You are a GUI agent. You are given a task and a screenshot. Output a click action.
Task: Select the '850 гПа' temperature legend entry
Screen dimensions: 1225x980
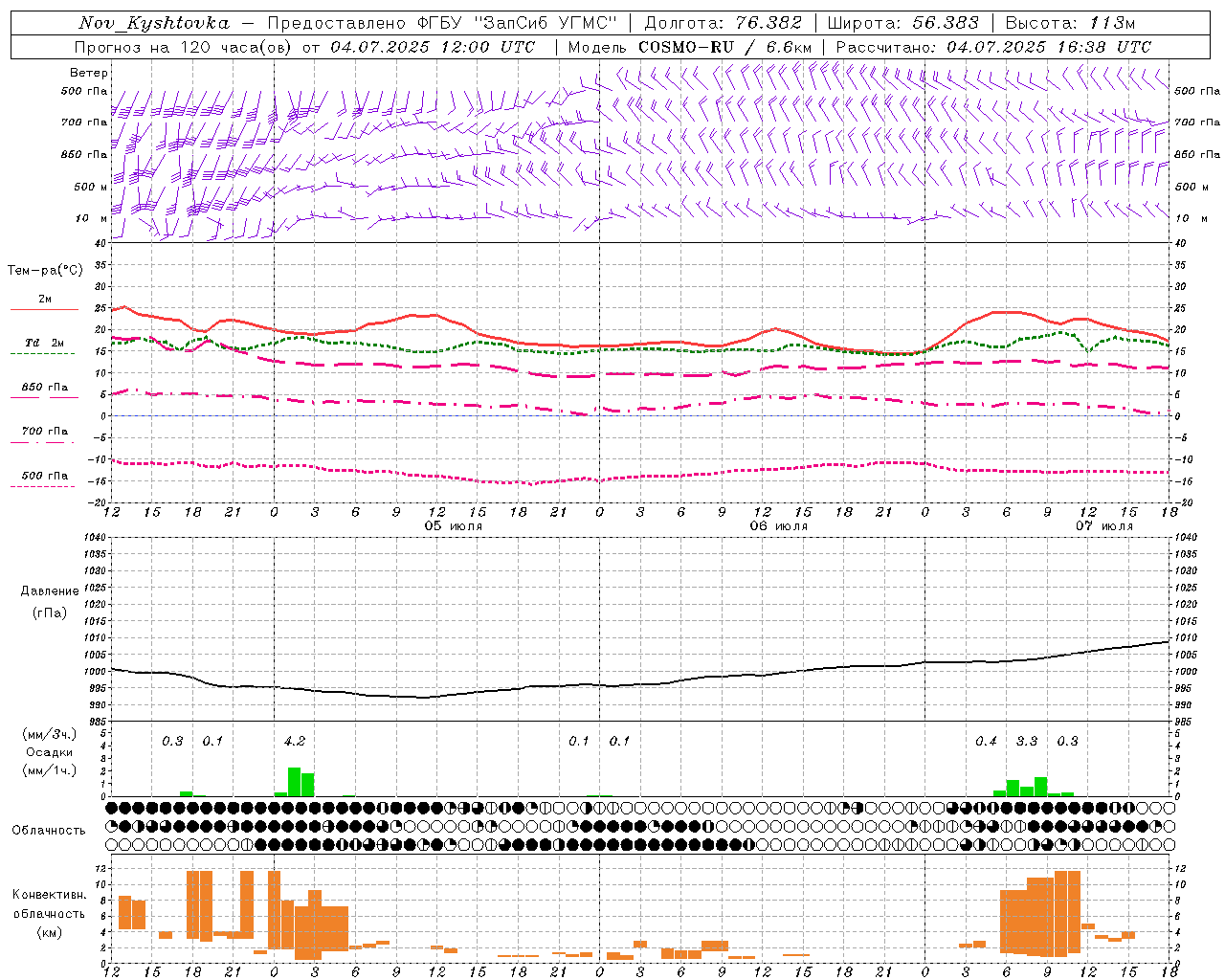(45, 388)
